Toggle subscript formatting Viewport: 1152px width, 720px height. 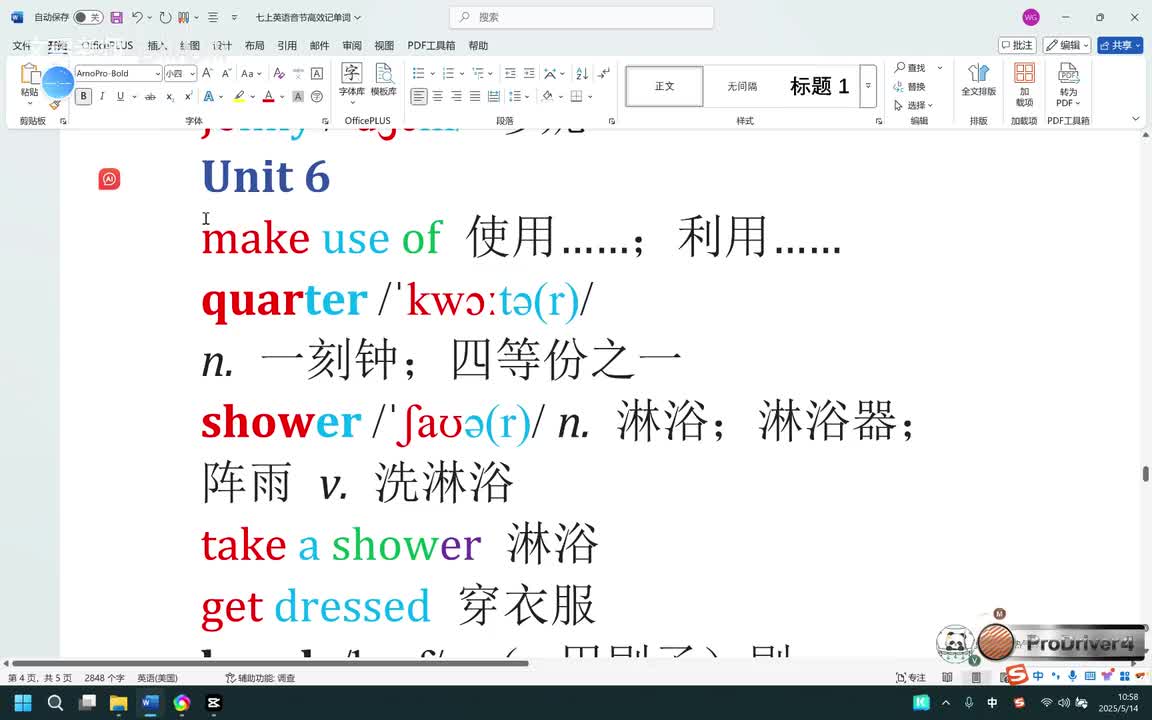[x=170, y=96]
